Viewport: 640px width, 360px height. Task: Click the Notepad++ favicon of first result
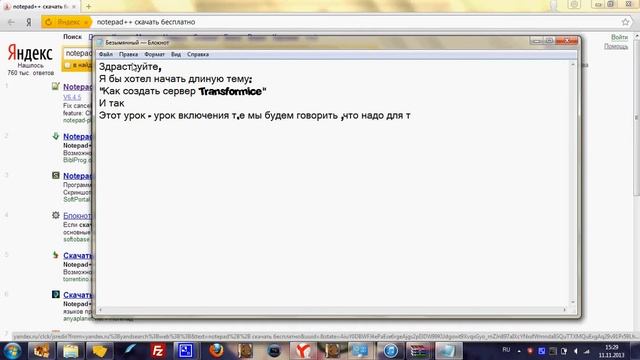[x=56, y=86]
